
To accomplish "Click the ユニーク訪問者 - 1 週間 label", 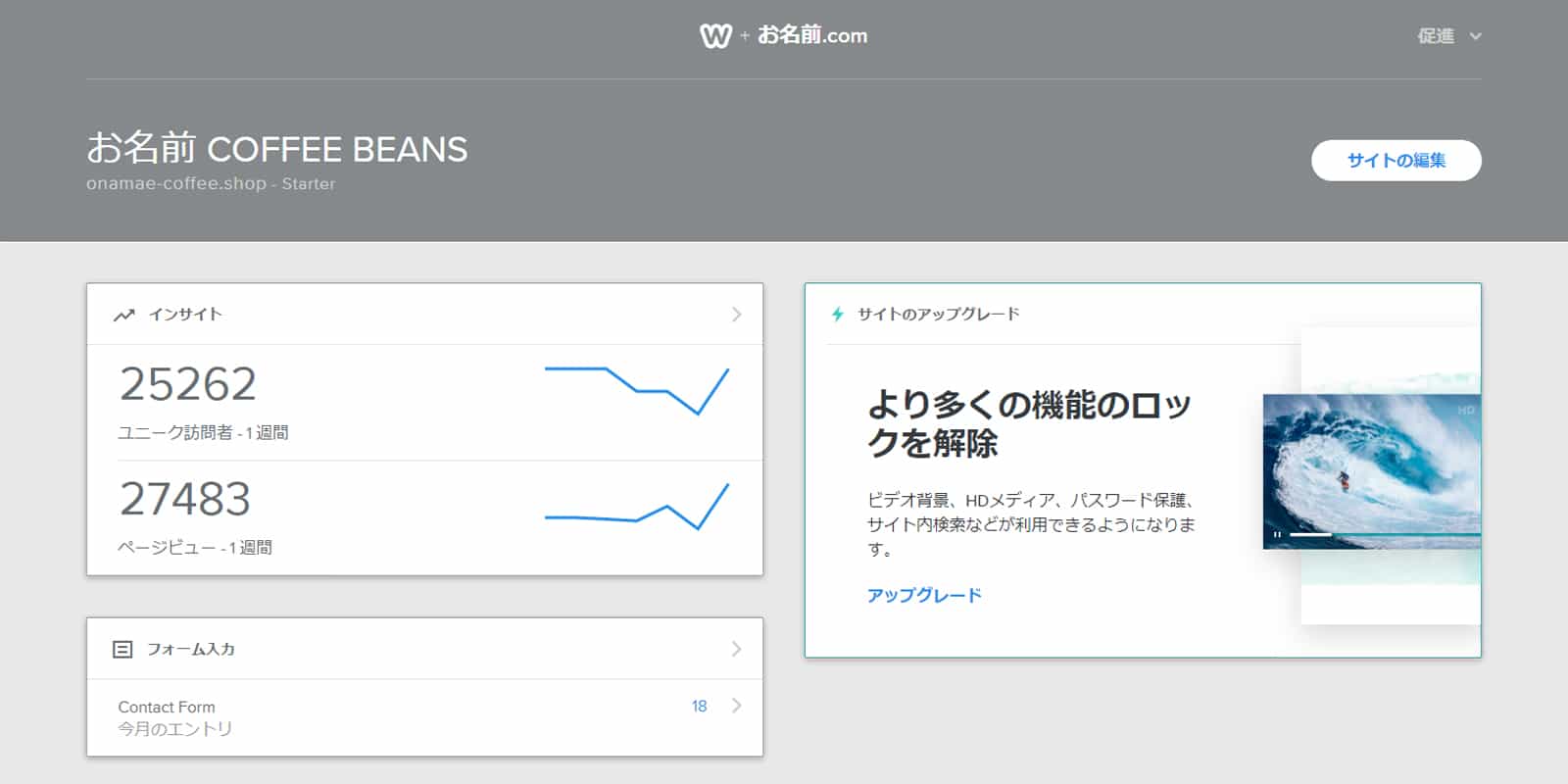I will (x=203, y=432).
